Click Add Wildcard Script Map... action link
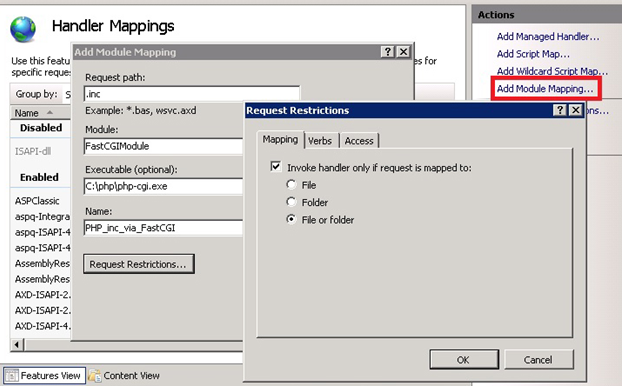The width and height of the screenshot is (624, 387). [552, 71]
